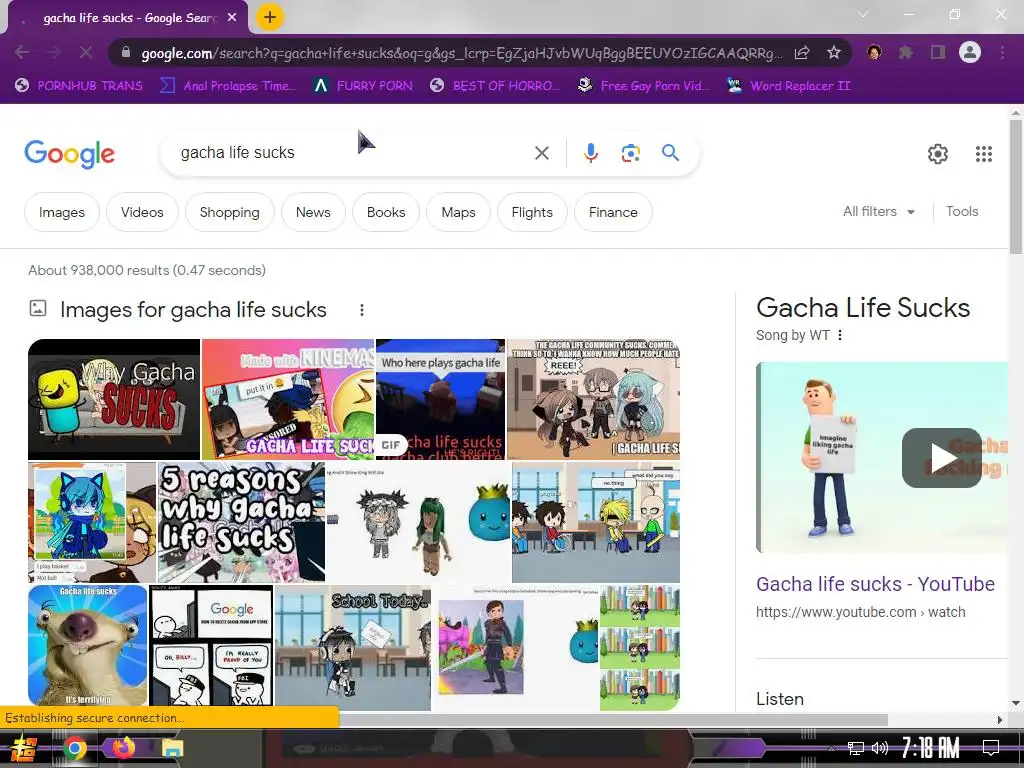1024x768 pixels.
Task: Open the Finance filter
Action: click(x=613, y=212)
